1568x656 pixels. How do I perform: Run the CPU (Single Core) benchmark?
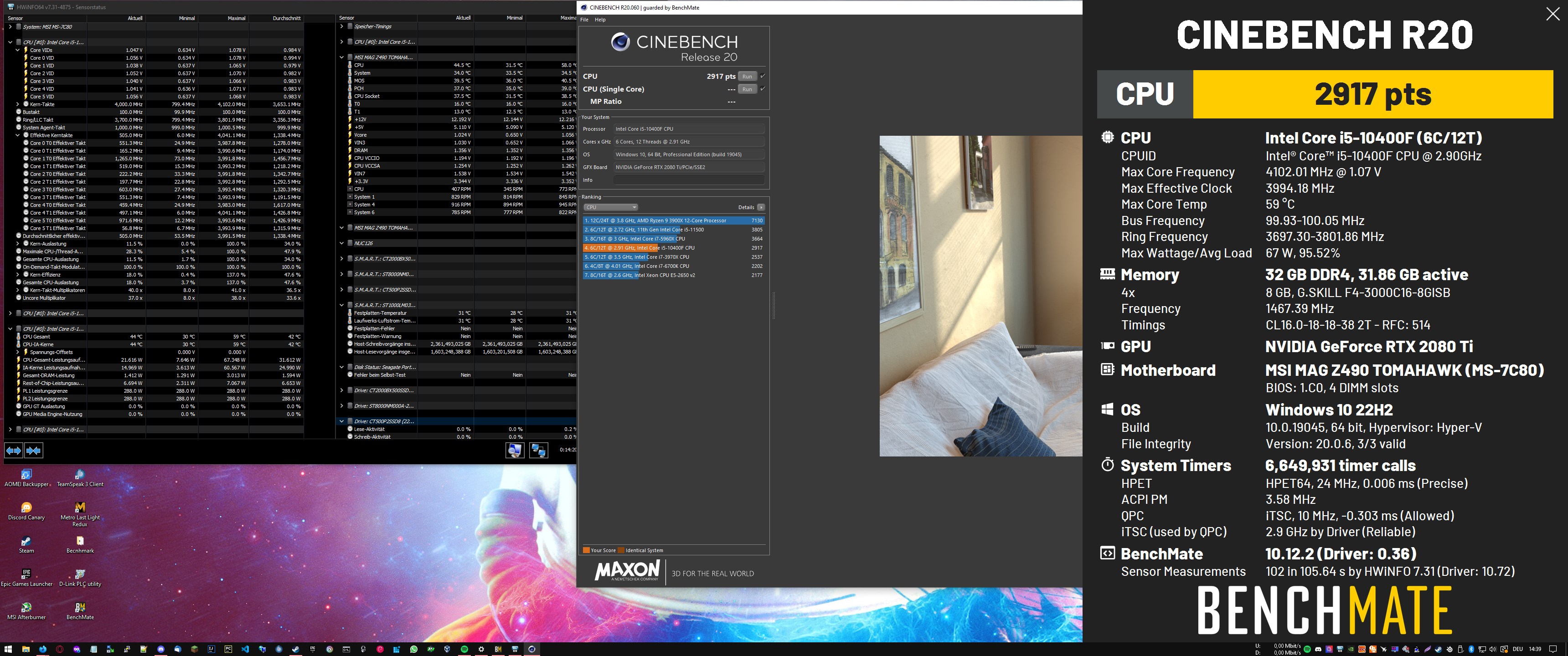[747, 89]
